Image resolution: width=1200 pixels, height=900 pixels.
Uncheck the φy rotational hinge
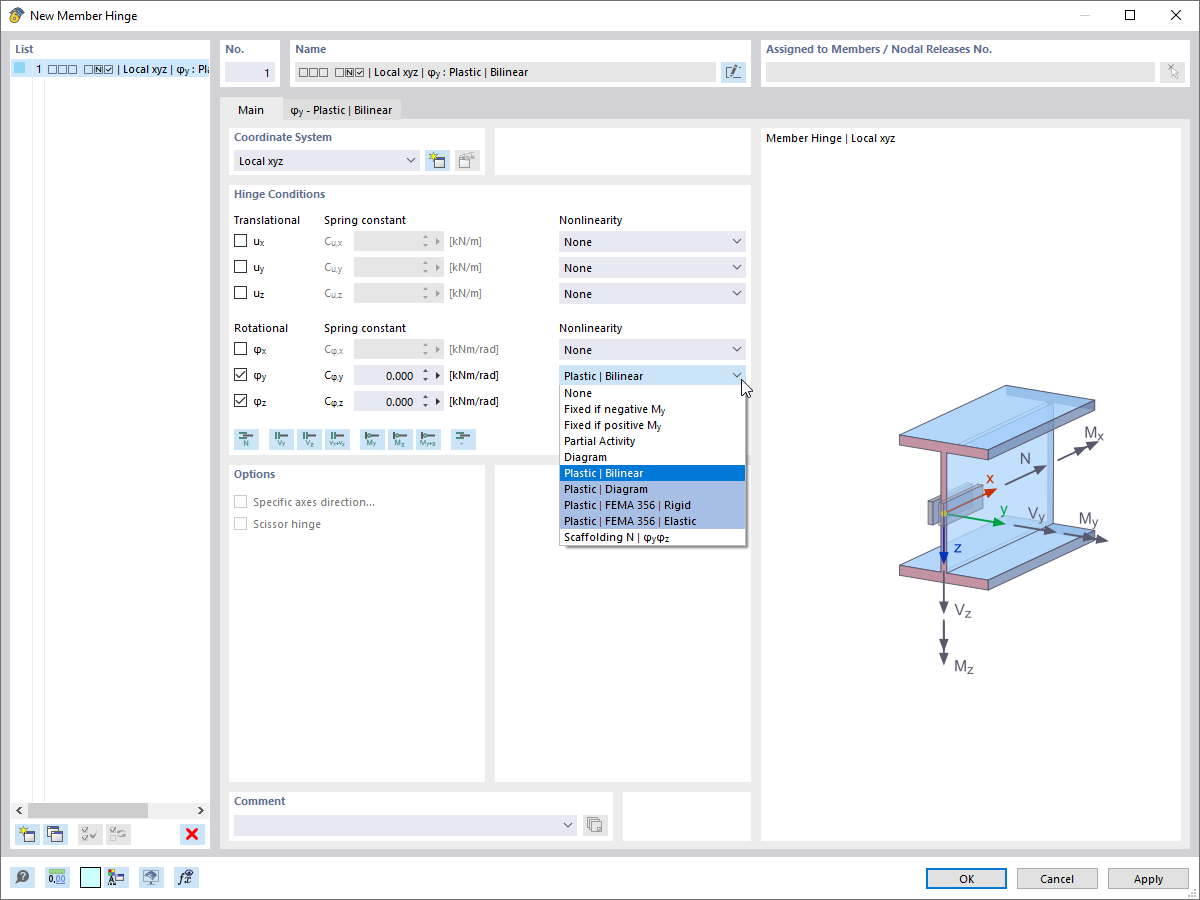[240, 375]
